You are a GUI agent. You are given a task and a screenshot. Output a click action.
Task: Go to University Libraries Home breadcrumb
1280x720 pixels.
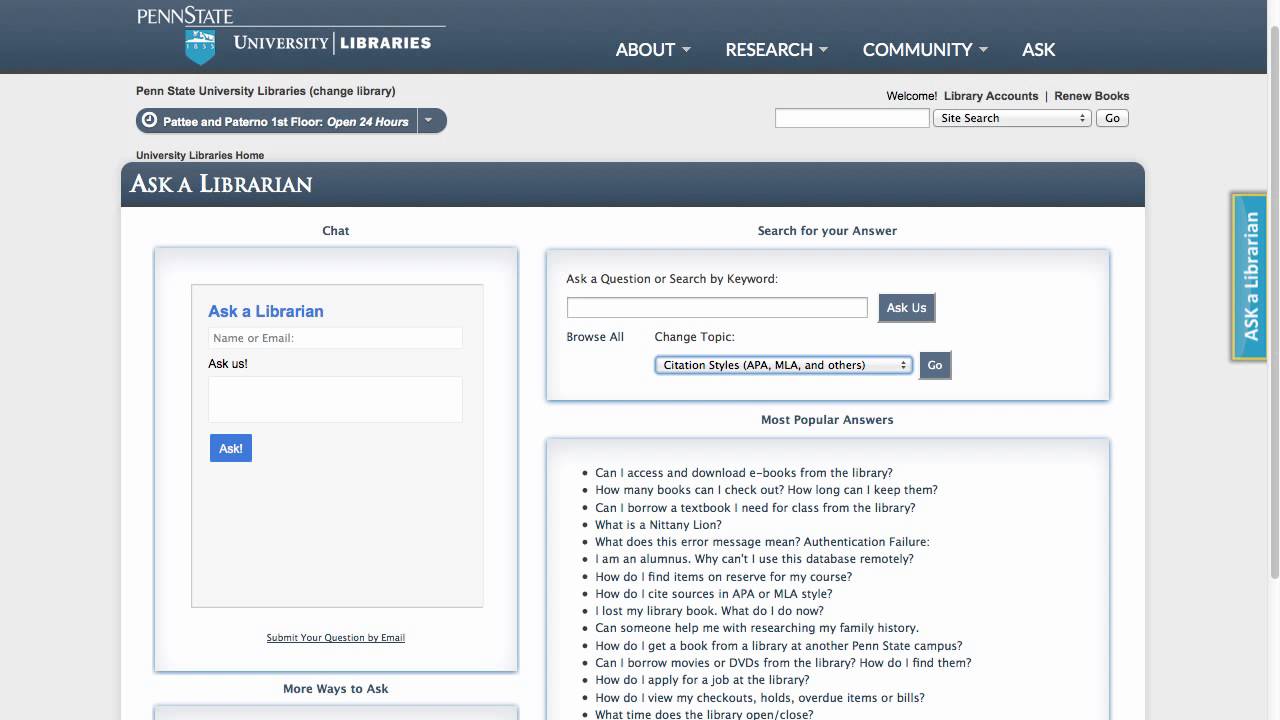point(200,155)
